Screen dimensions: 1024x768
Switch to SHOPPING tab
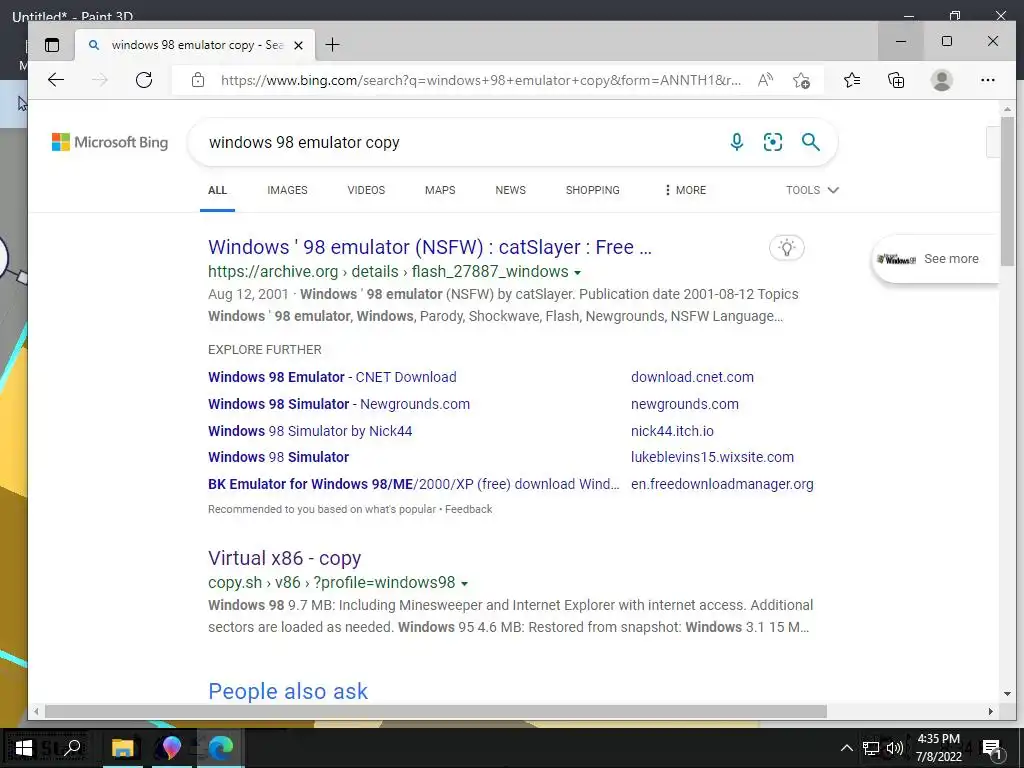tap(593, 190)
